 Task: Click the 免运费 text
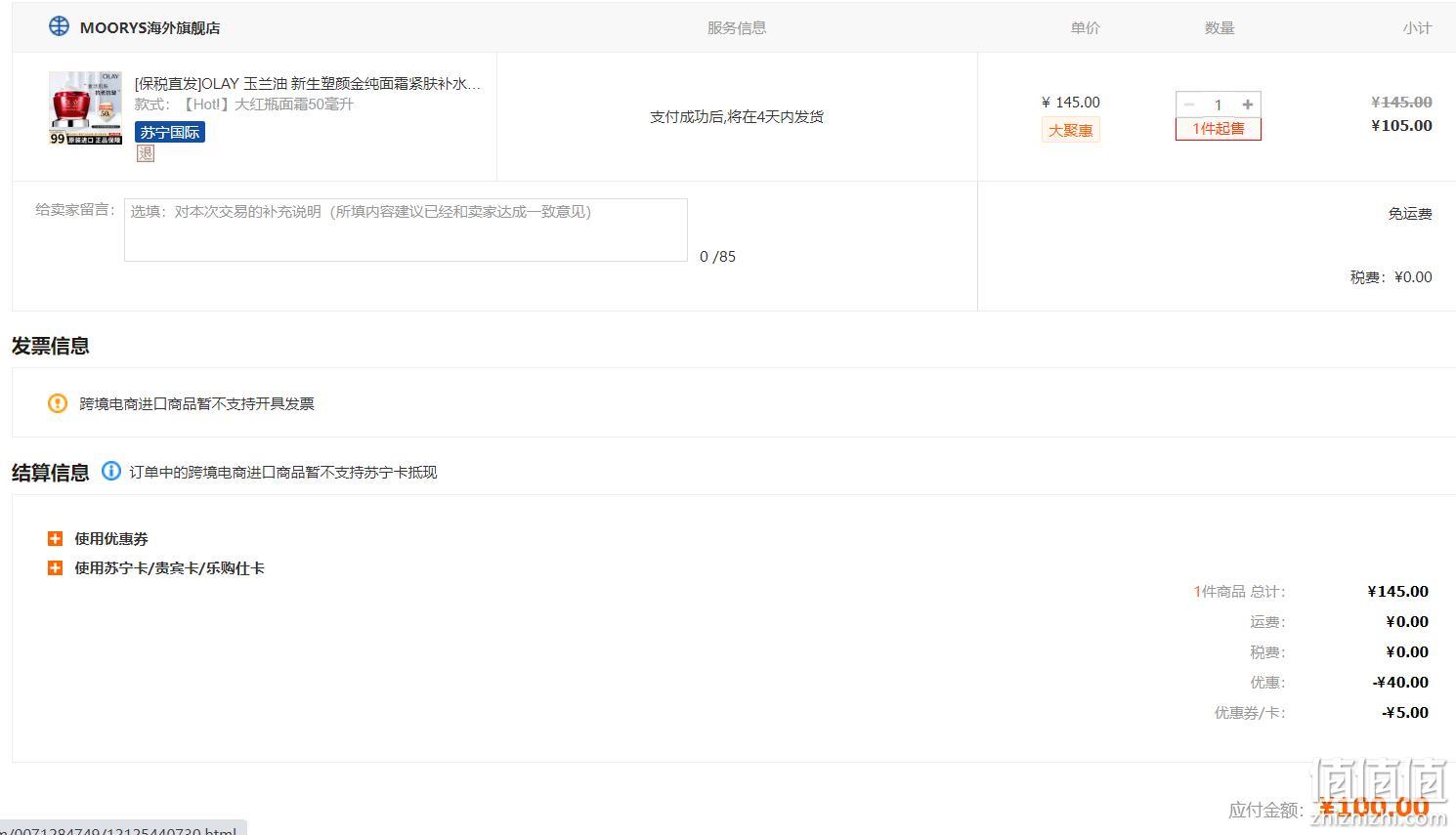coord(1410,213)
